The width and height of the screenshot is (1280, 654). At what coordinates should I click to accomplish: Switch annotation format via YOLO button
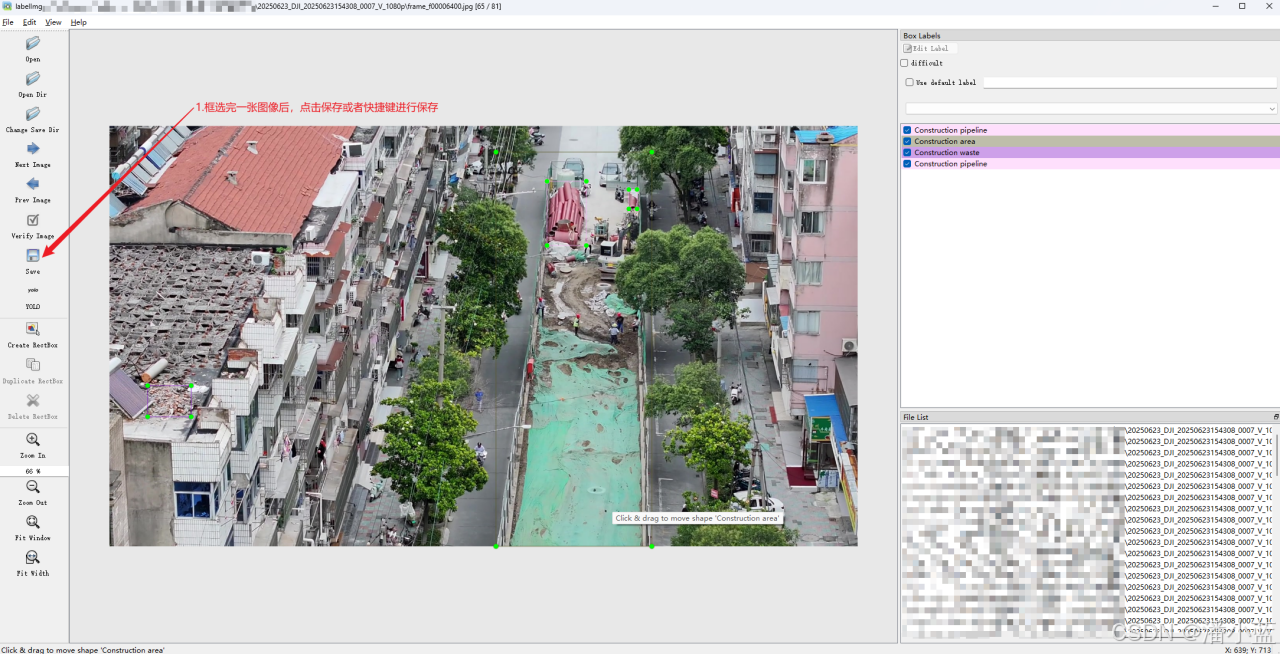[33, 296]
